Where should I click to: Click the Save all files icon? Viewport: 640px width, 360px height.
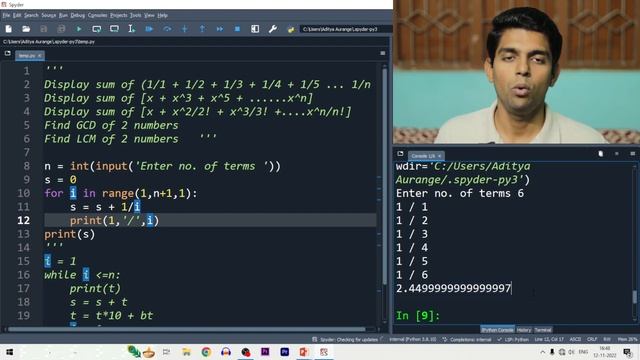tap(61, 29)
